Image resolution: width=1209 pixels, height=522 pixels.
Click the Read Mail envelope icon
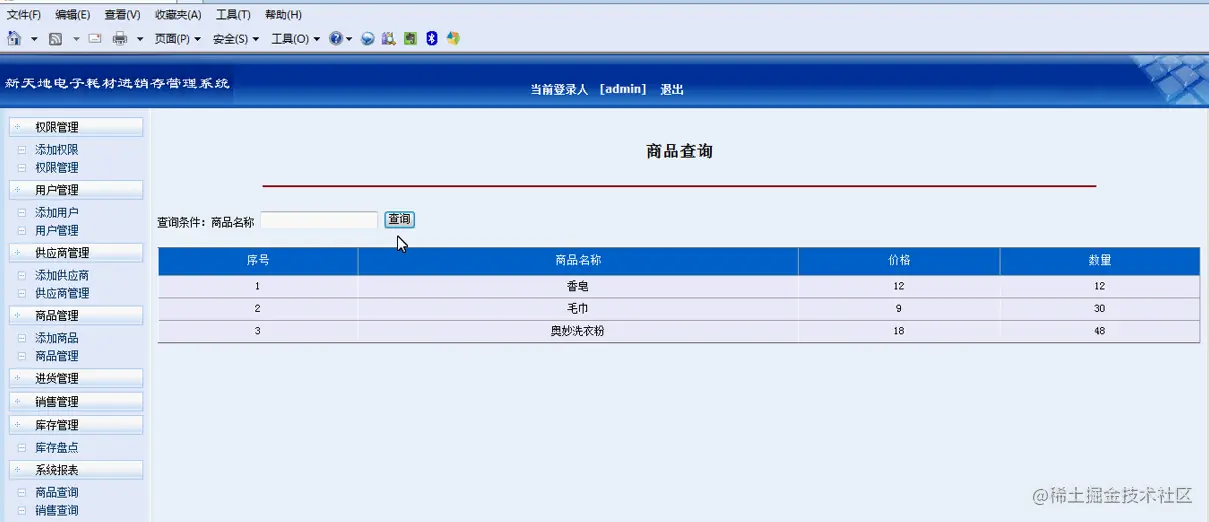pos(95,39)
